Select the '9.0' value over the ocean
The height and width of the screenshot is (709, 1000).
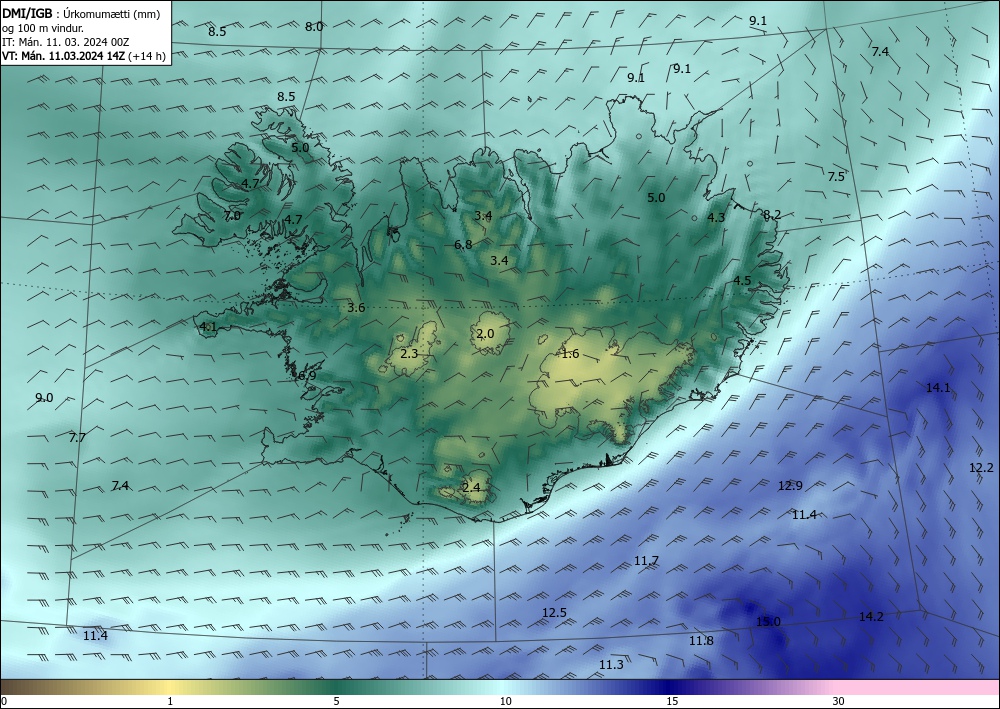pyautogui.click(x=44, y=398)
